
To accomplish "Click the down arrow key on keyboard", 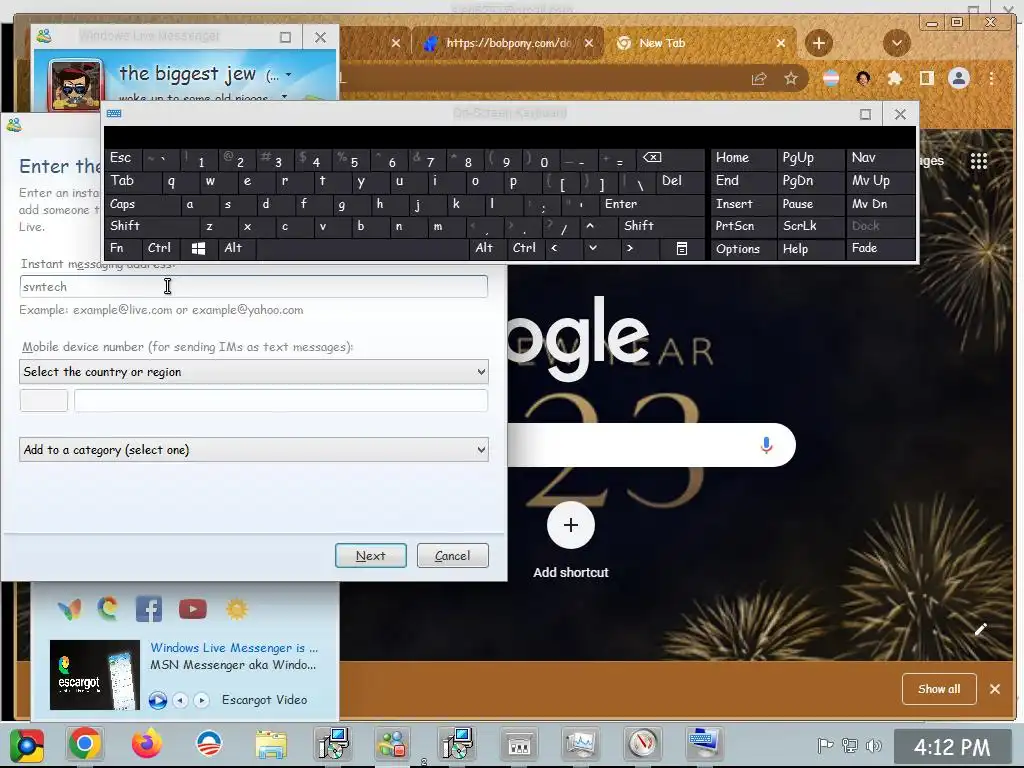I will (x=598, y=248).
